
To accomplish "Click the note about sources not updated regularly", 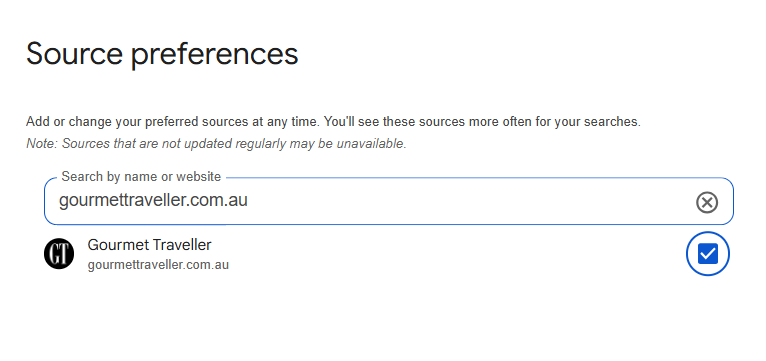I will [216, 144].
